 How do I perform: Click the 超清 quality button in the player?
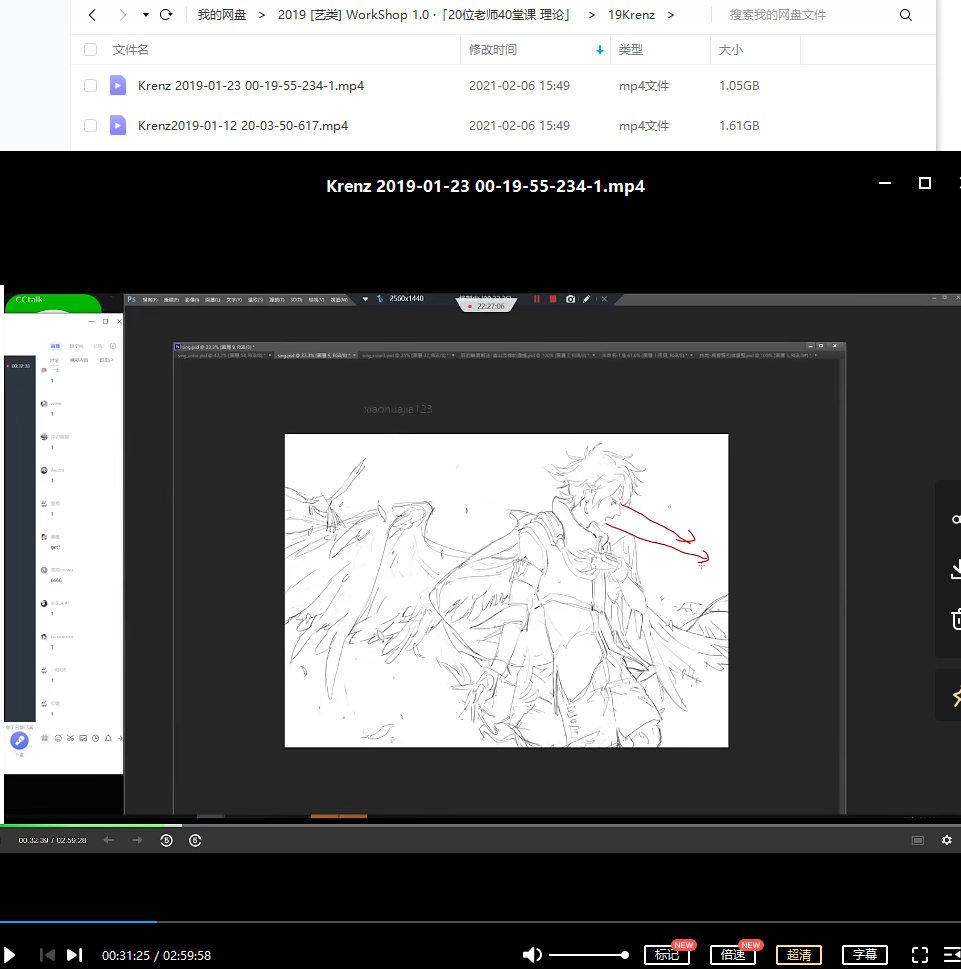pos(799,955)
